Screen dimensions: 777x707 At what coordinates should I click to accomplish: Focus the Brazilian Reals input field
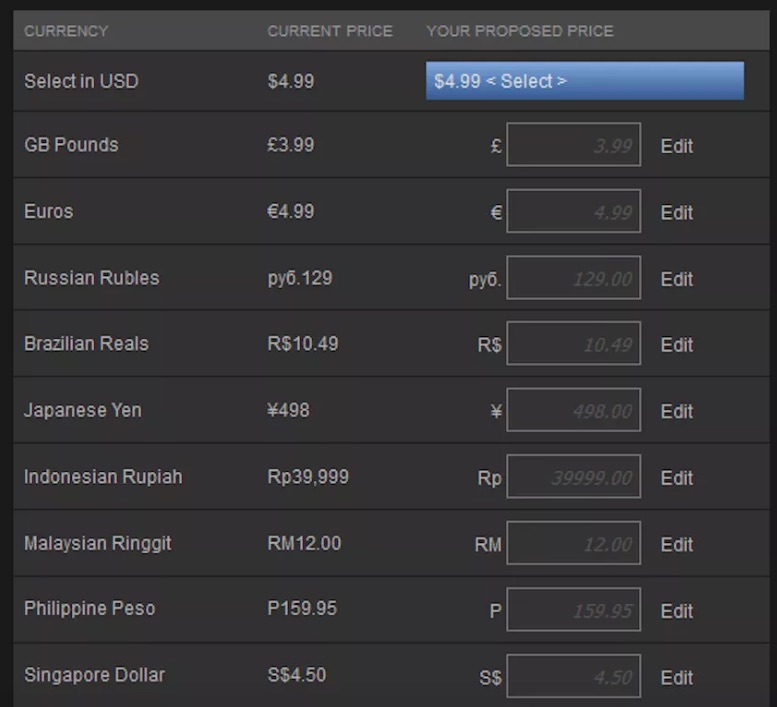pyautogui.click(x=573, y=343)
